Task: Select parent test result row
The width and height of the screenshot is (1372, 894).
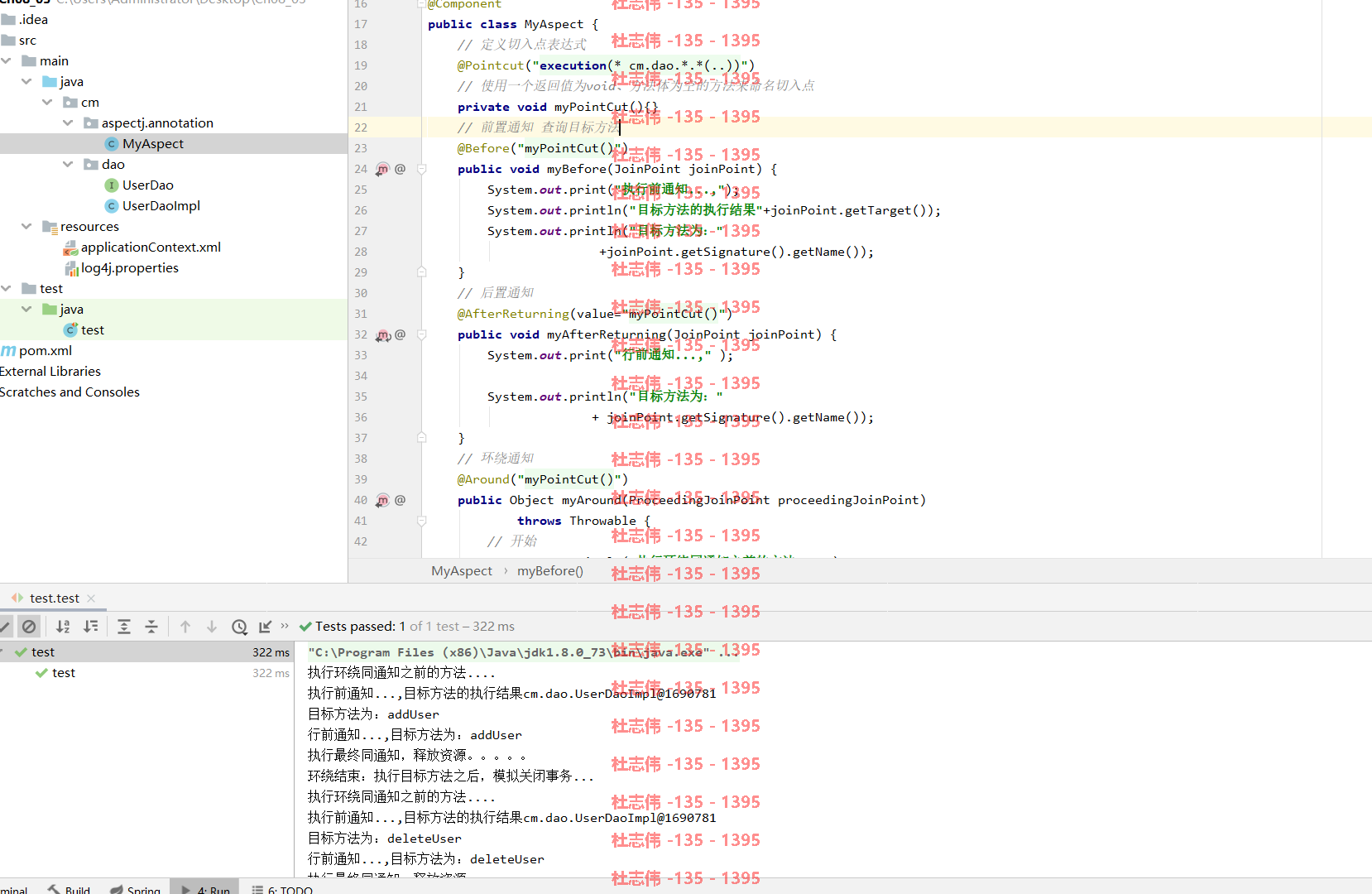Action: [146, 652]
